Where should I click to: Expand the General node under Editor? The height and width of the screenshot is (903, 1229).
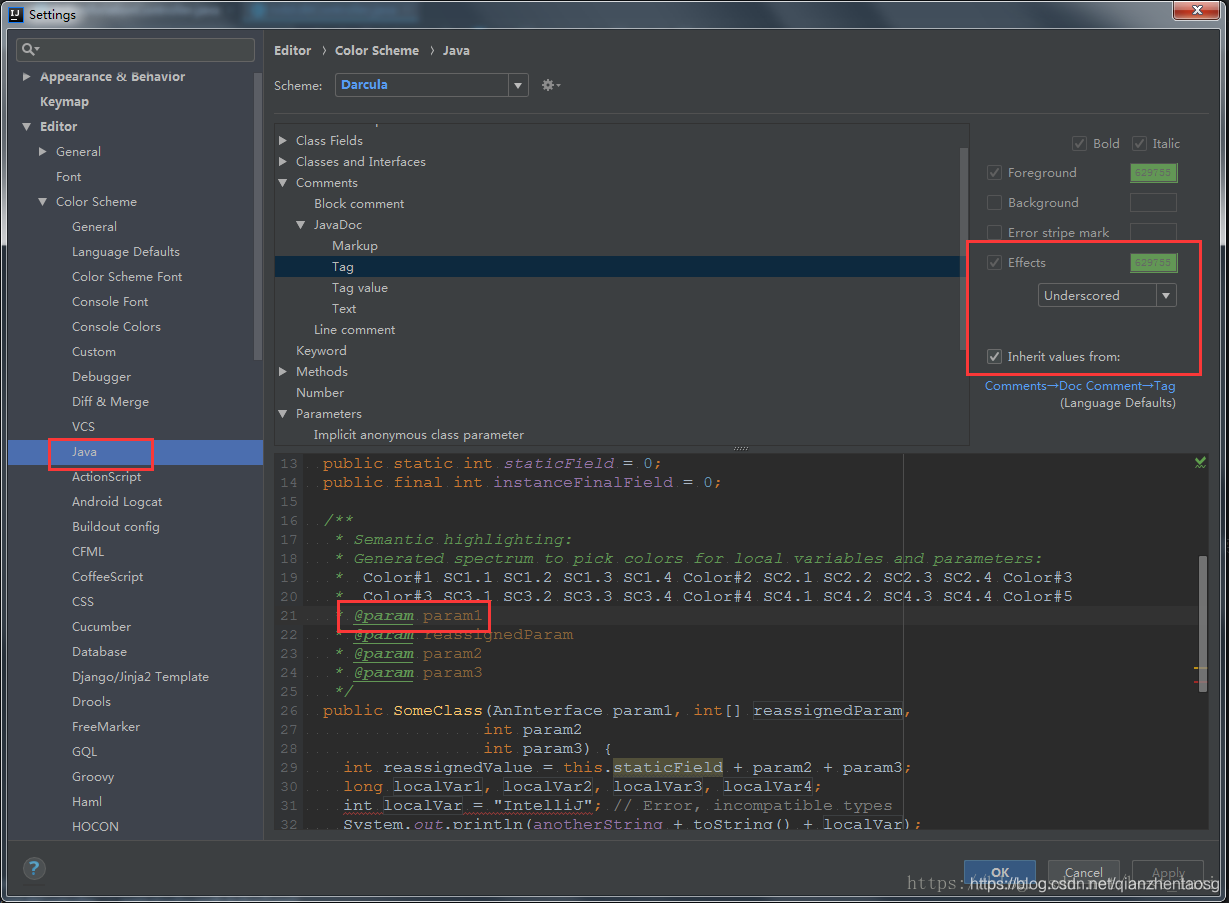pyautogui.click(x=42, y=152)
